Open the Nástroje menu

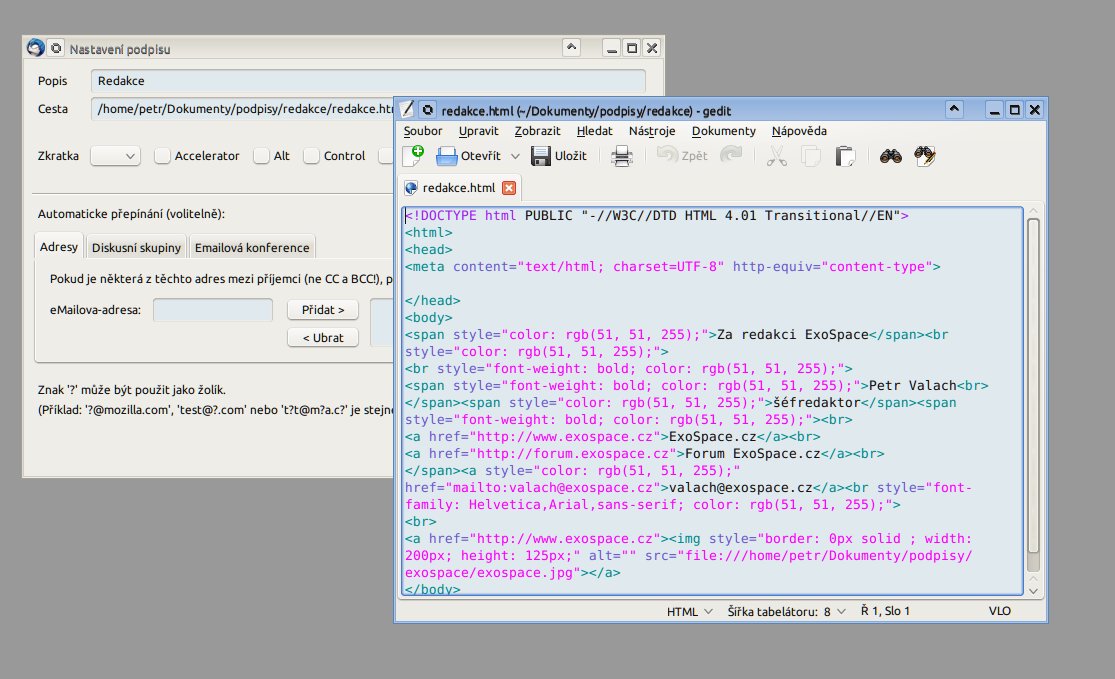(x=652, y=131)
